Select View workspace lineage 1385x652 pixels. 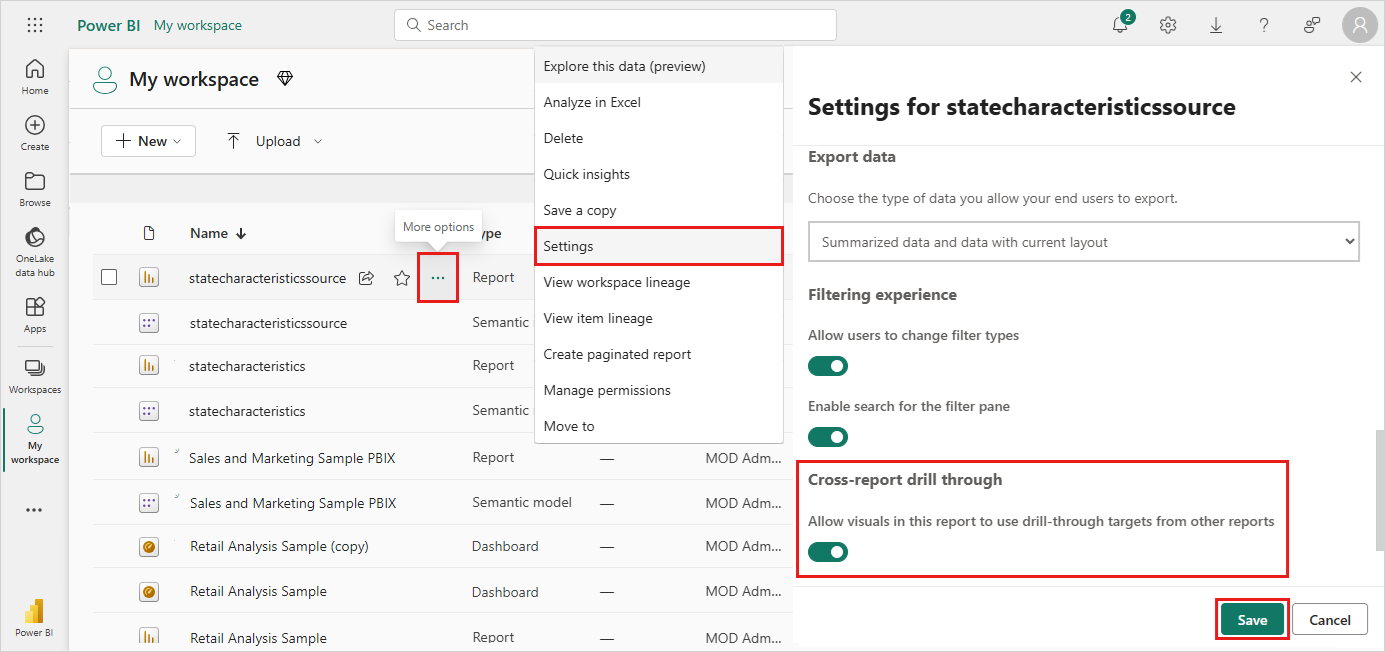659,282
